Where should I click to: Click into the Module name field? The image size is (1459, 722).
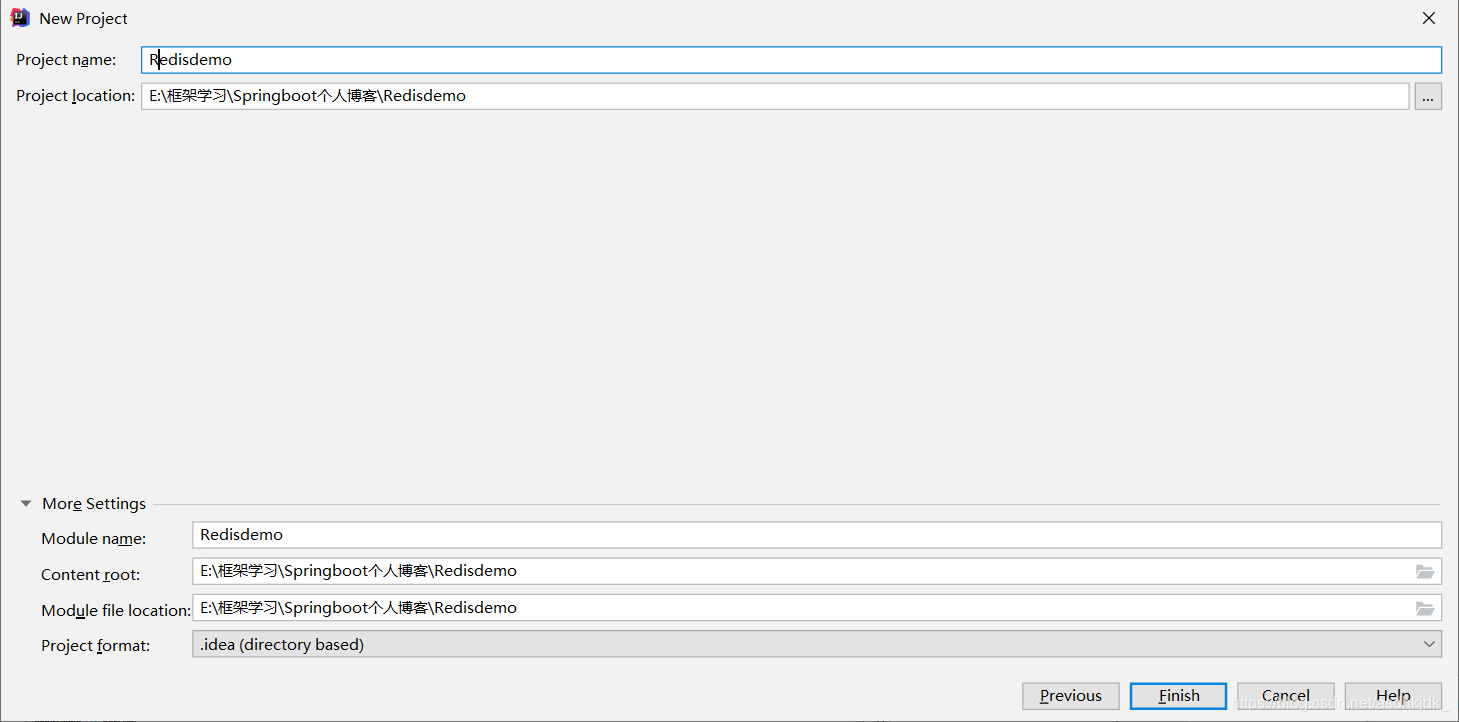817,535
